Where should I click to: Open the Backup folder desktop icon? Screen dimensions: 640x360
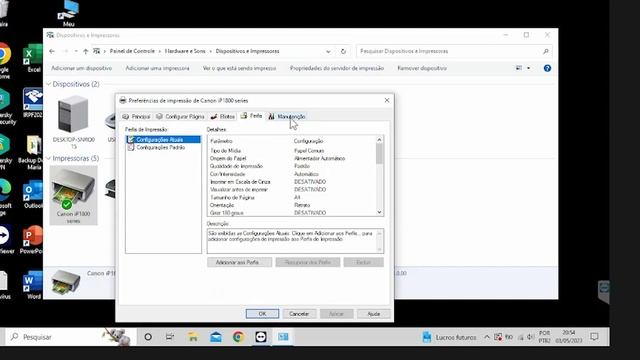pos(33,152)
